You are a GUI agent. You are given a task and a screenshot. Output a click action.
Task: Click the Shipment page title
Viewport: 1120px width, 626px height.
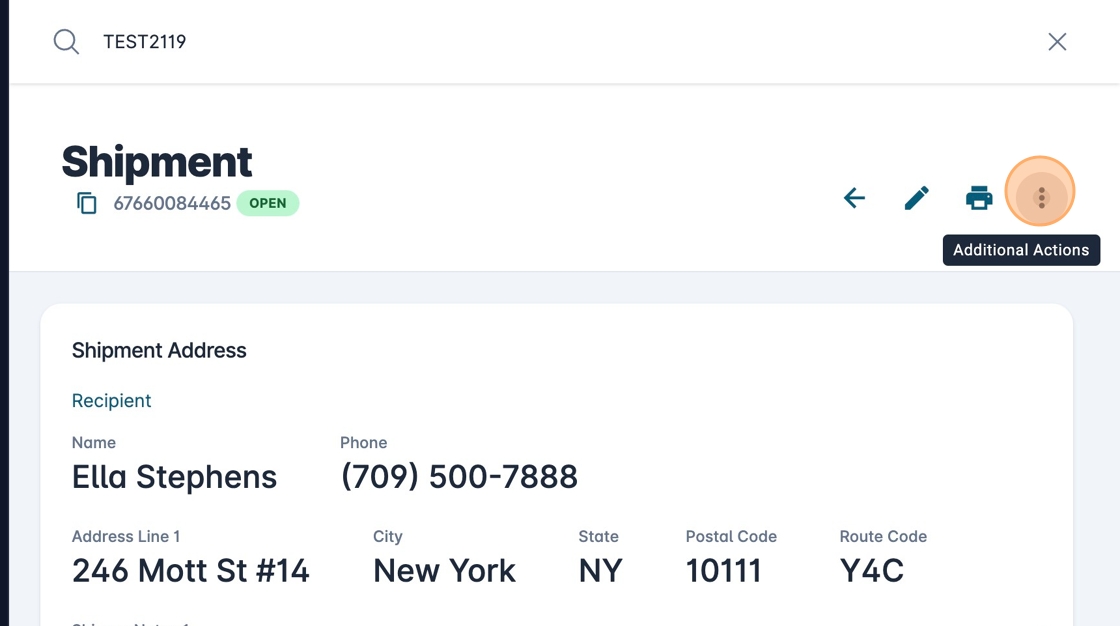pyautogui.click(x=157, y=162)
